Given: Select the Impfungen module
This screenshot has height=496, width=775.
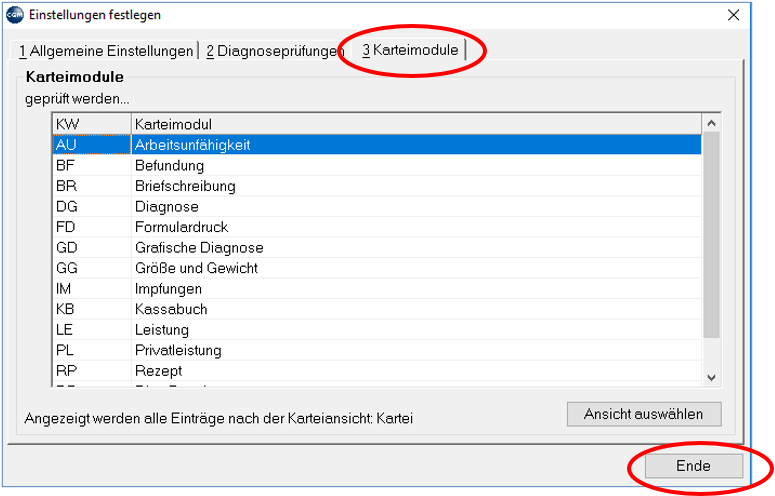Looking at the screenshot, I should (377, 289).
